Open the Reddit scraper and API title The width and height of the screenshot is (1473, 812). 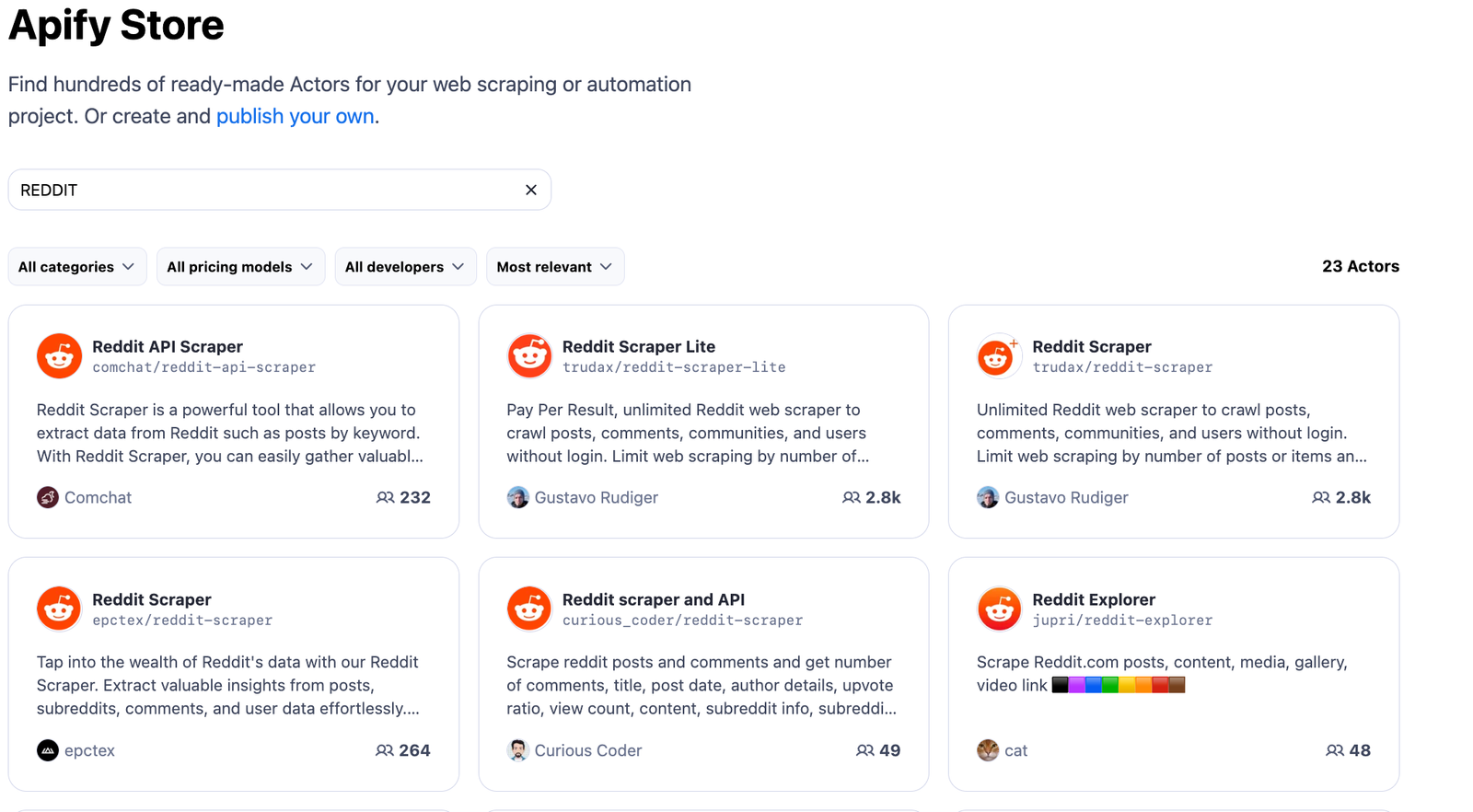tap(653, 599)
